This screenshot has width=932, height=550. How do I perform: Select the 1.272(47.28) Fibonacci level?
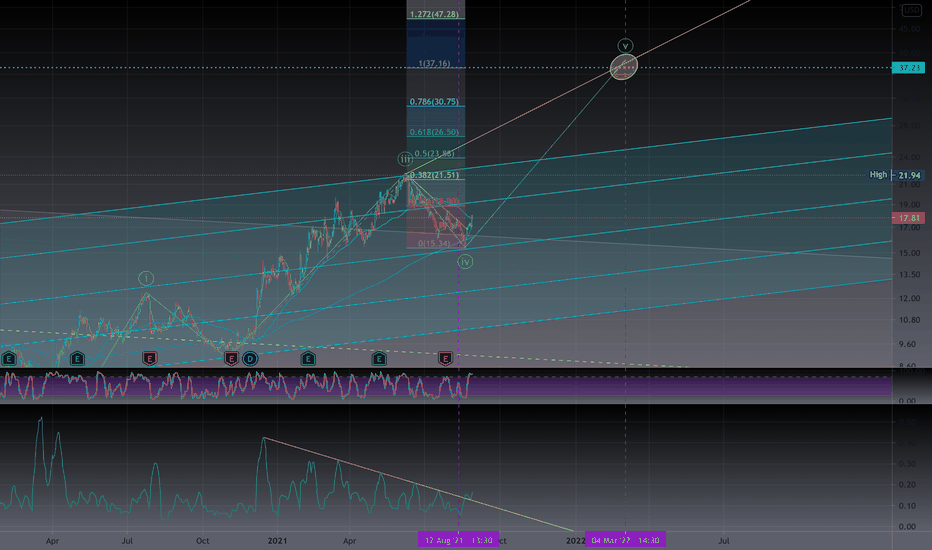pos(434,14)
